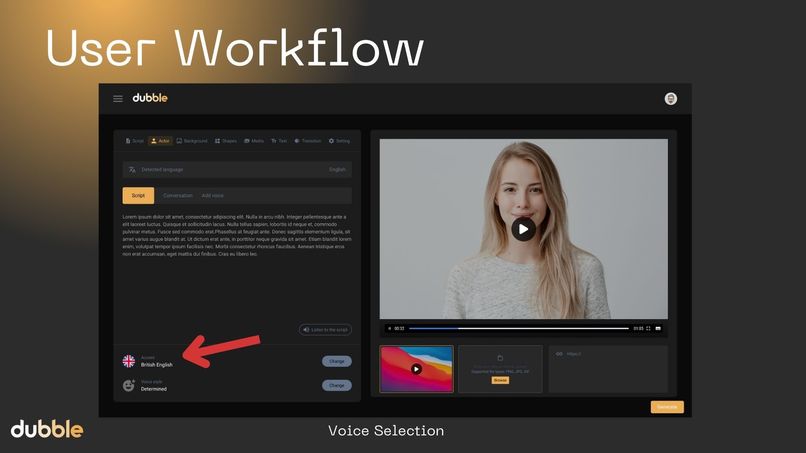Open the Setting tab
This screenshot has width=806, height=453.
tap(339, 141)
